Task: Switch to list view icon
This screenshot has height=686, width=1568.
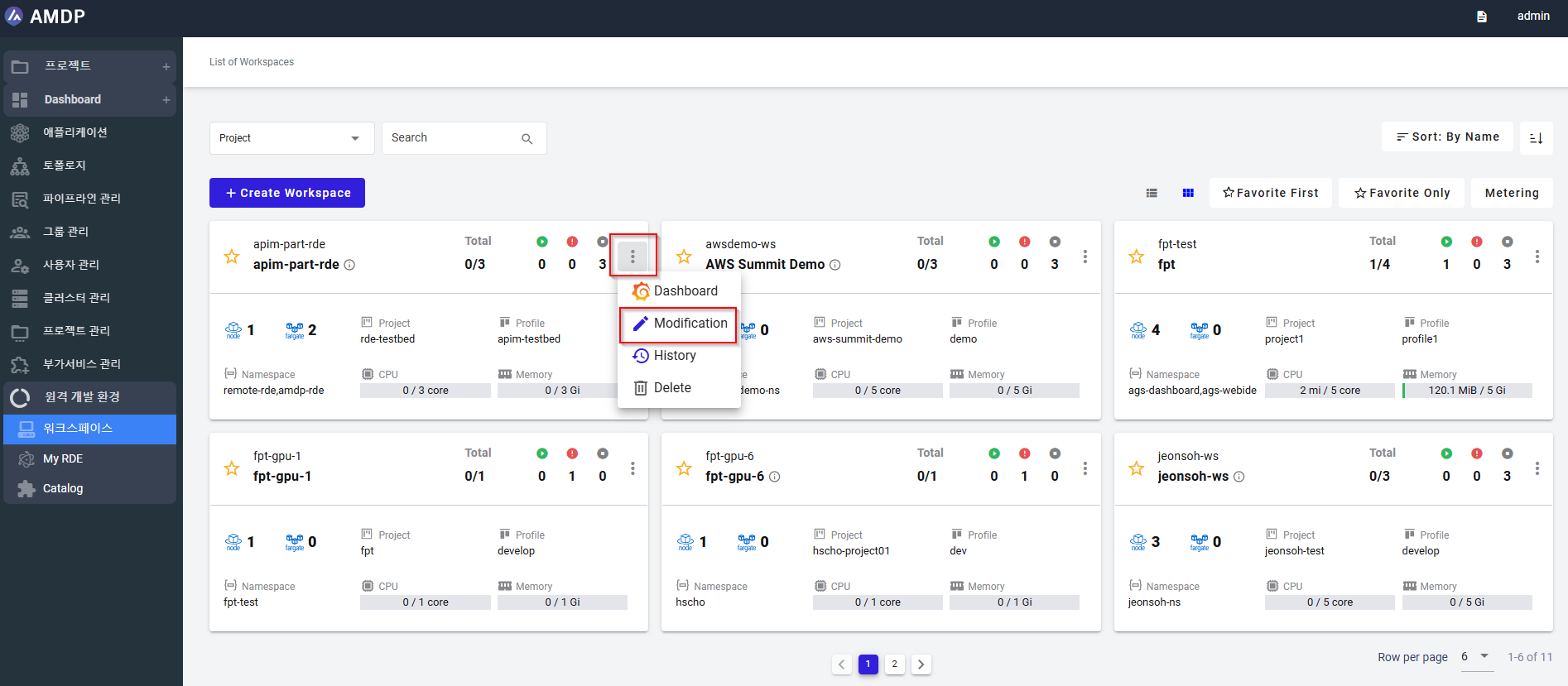Action: (x=1152, y=193)
